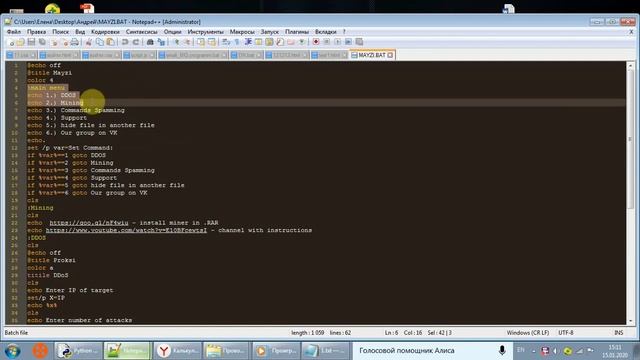The width and height of the screenshot is (640, 360).
Task: Click the line "echo Enter IP of target"
Action: tap(70, 290)
